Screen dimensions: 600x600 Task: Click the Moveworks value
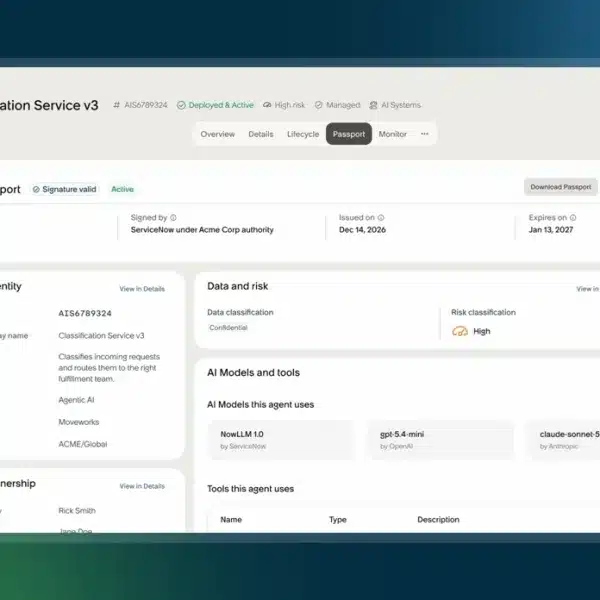[x=78, y=422]
